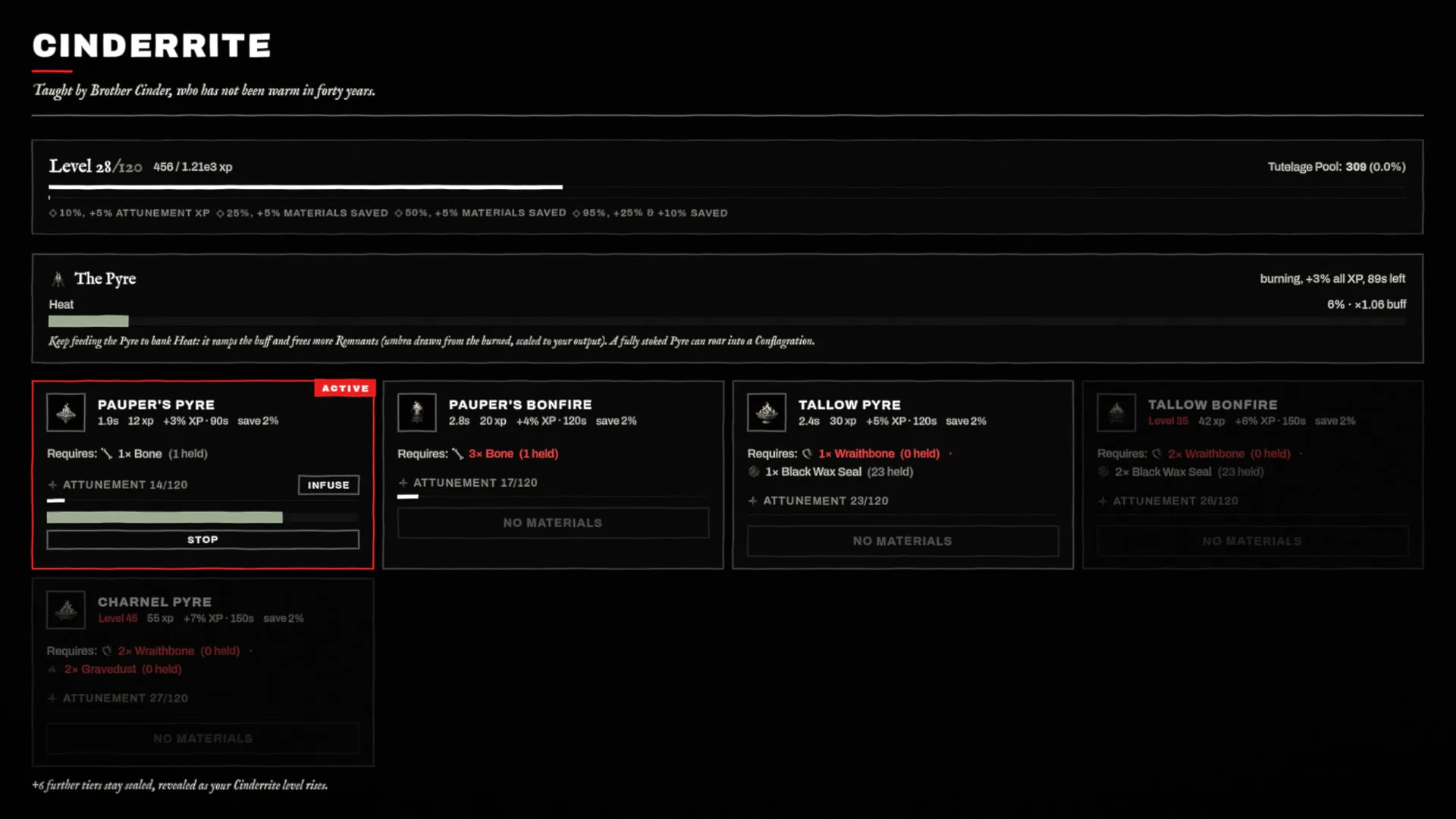Click the Pauper's Pyre recipe icon
This screenshot has width=1456, height=819.
pos(66,413)
